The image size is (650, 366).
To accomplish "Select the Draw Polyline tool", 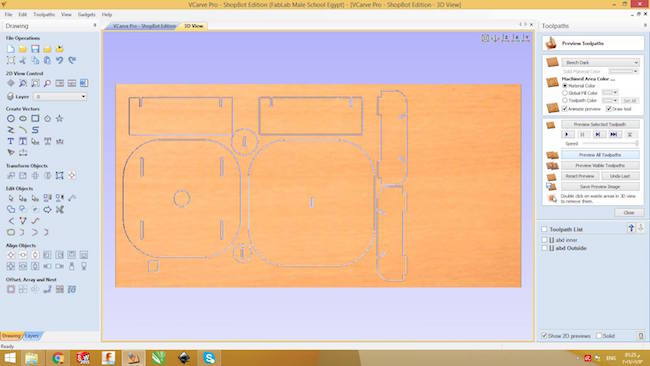I will coord(11,130).
